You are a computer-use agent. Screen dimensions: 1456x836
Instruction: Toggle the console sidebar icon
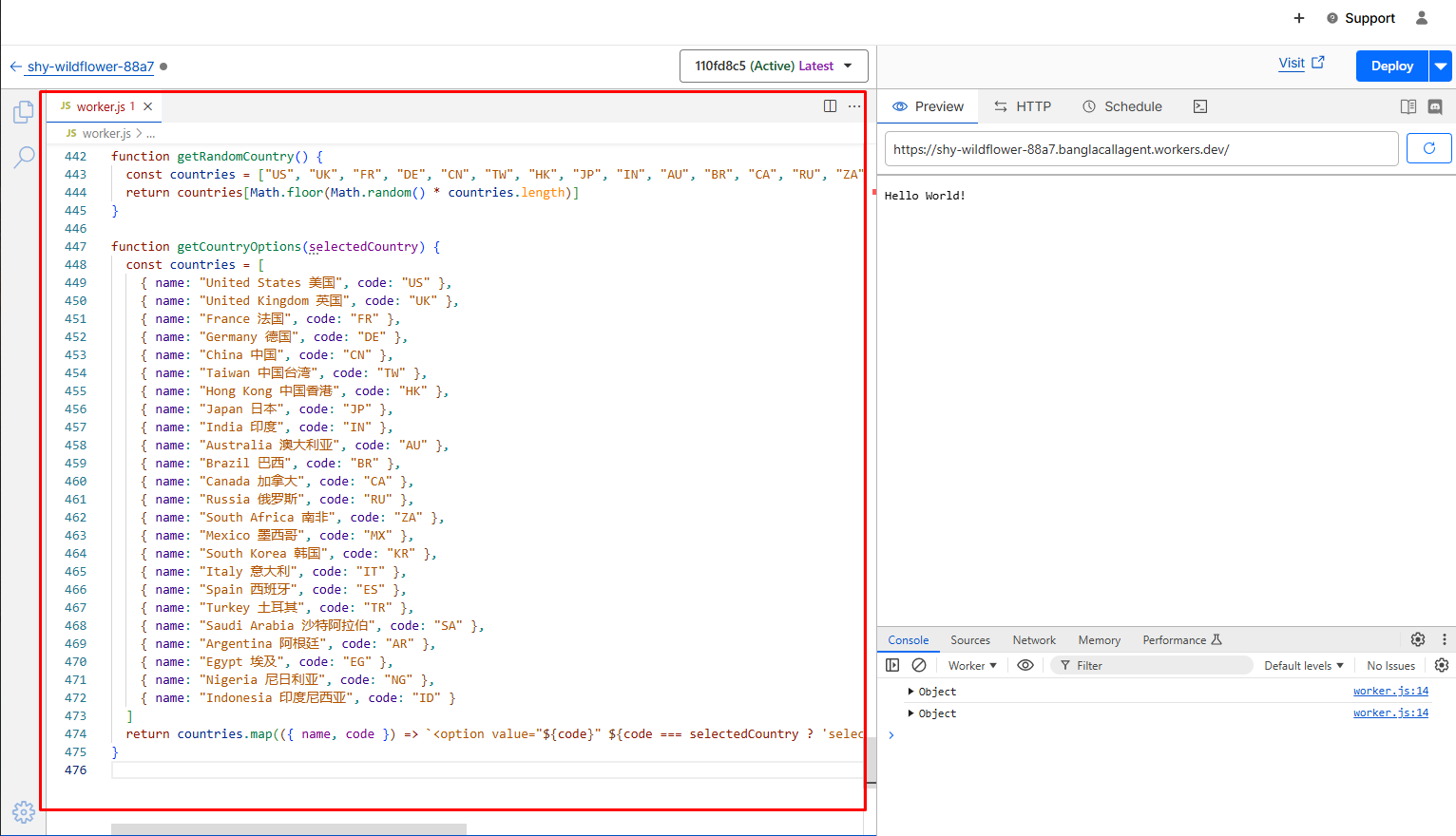[892, 665]
